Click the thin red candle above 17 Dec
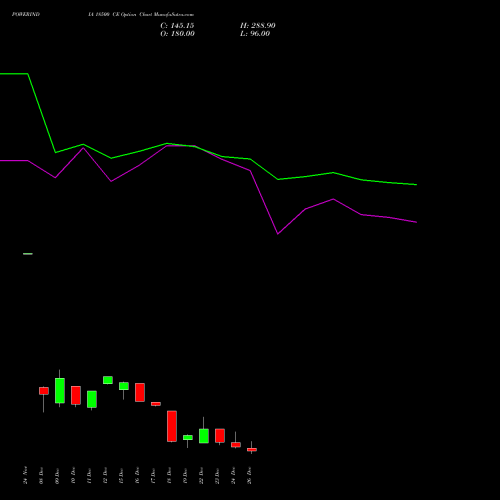The width and height of the screenshot is (500, 500). 156,404
